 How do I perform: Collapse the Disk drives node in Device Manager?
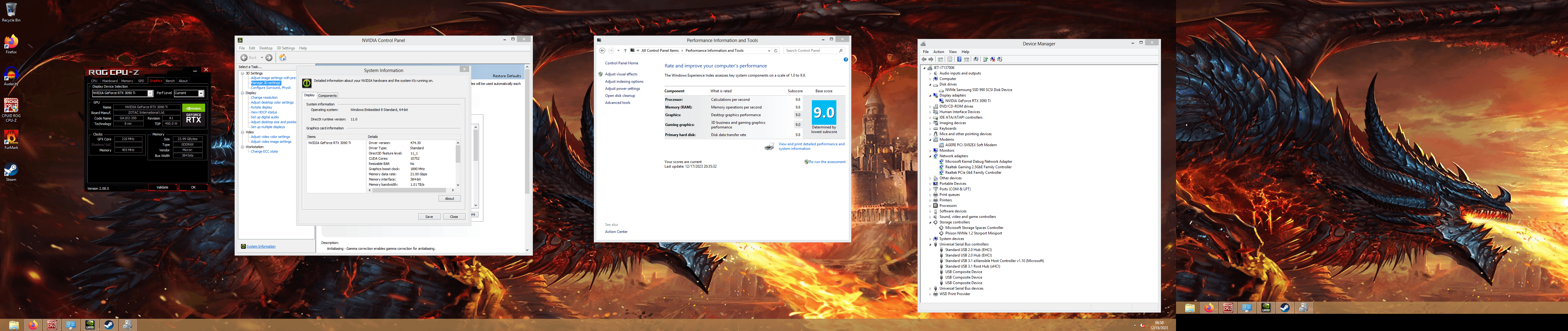(x=930, y=84)
